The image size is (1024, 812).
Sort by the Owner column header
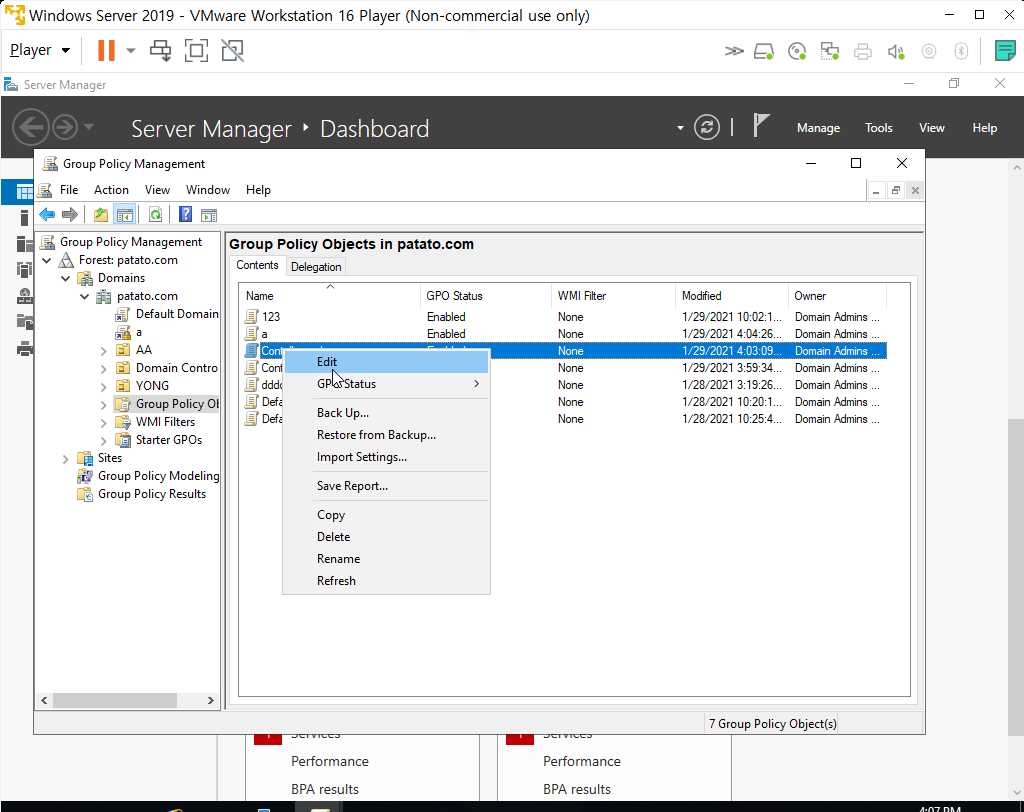tap(837, 296)
